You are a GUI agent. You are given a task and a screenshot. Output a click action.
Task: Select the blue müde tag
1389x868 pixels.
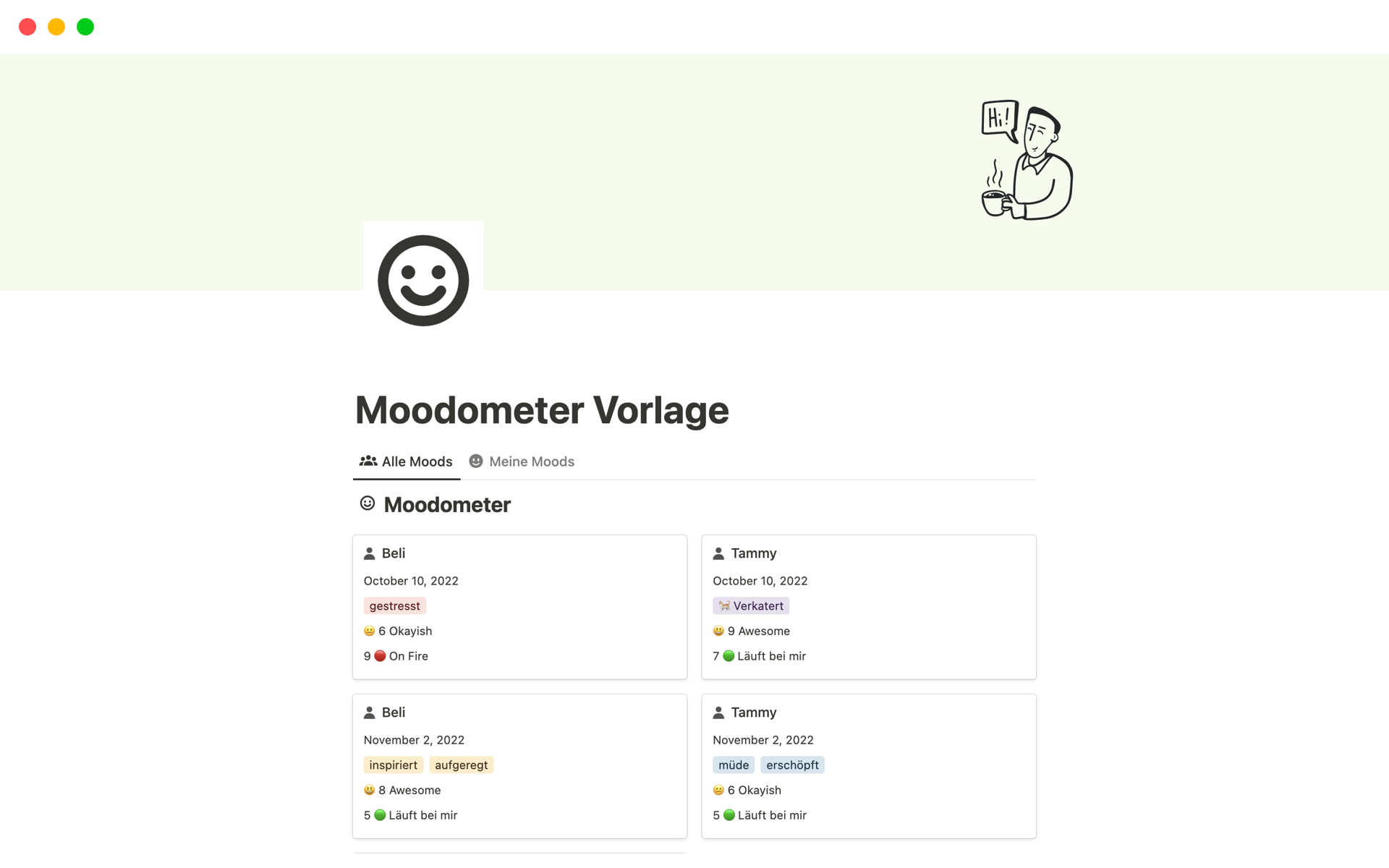pos(734,765)
